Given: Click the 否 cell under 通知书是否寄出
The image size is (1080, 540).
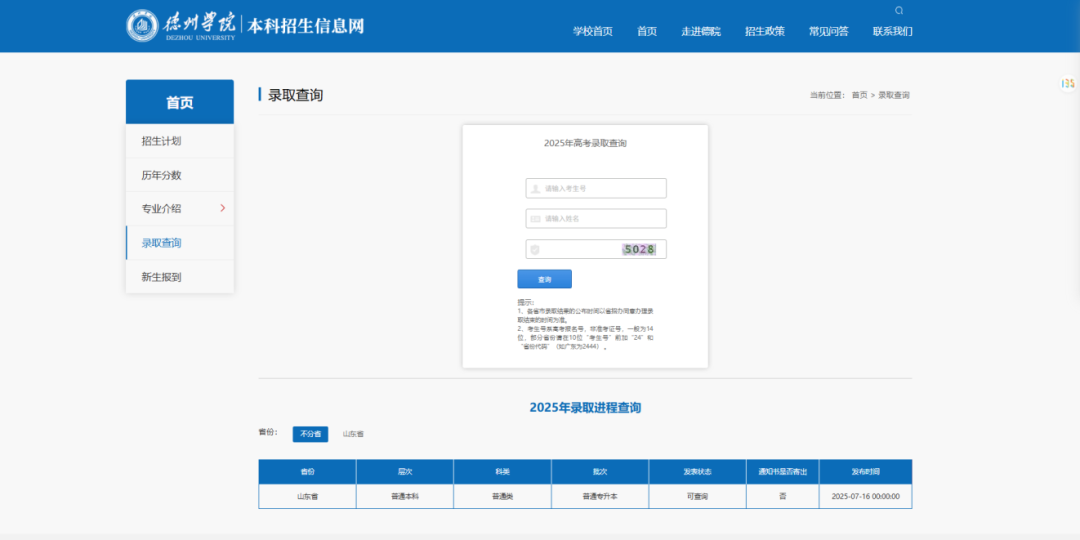Looking at the screenshot, I should click(782, 496).
